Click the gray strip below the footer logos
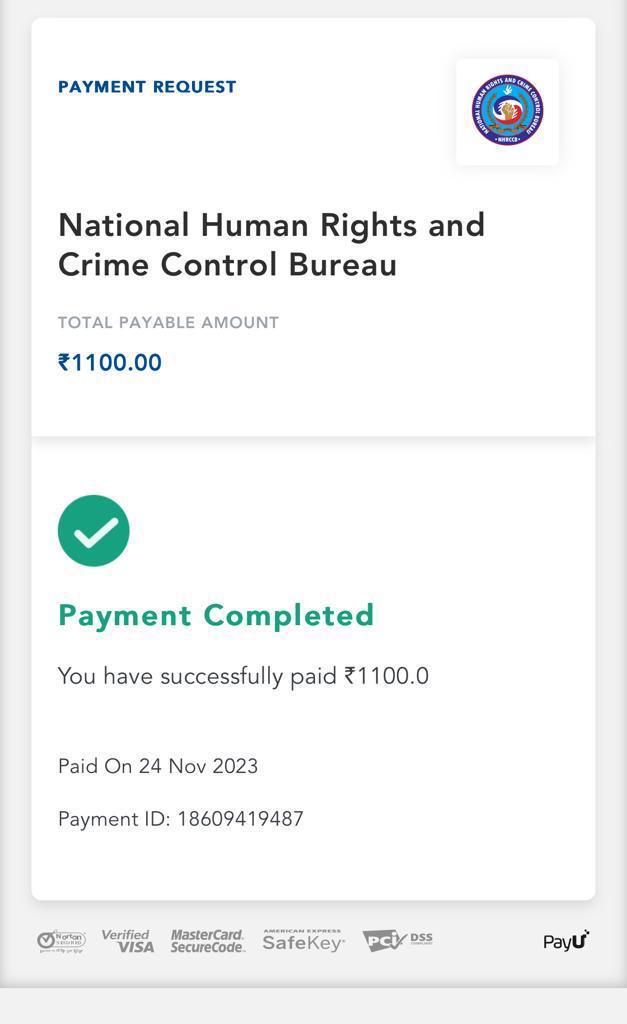This screenshot has height=1024, width=627. click(x=313, y=1005)
